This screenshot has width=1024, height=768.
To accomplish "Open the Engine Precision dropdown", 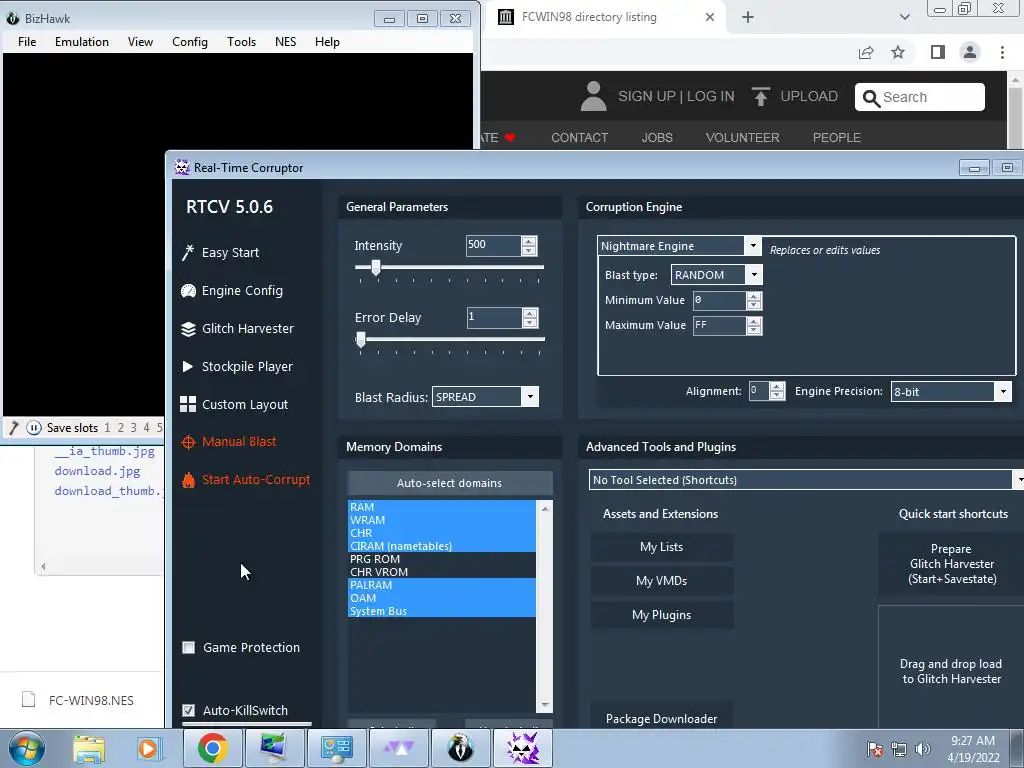I will (1003, 392).
